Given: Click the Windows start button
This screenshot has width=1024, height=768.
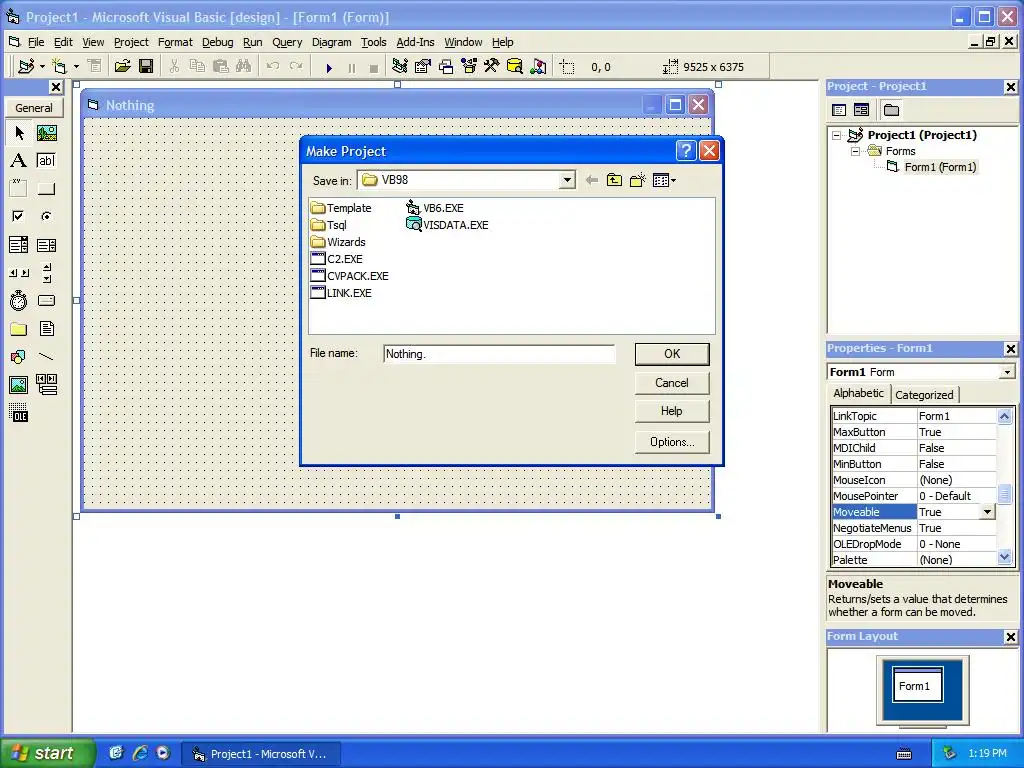Looking at the screenshot, I should click(x=47, y=753).
